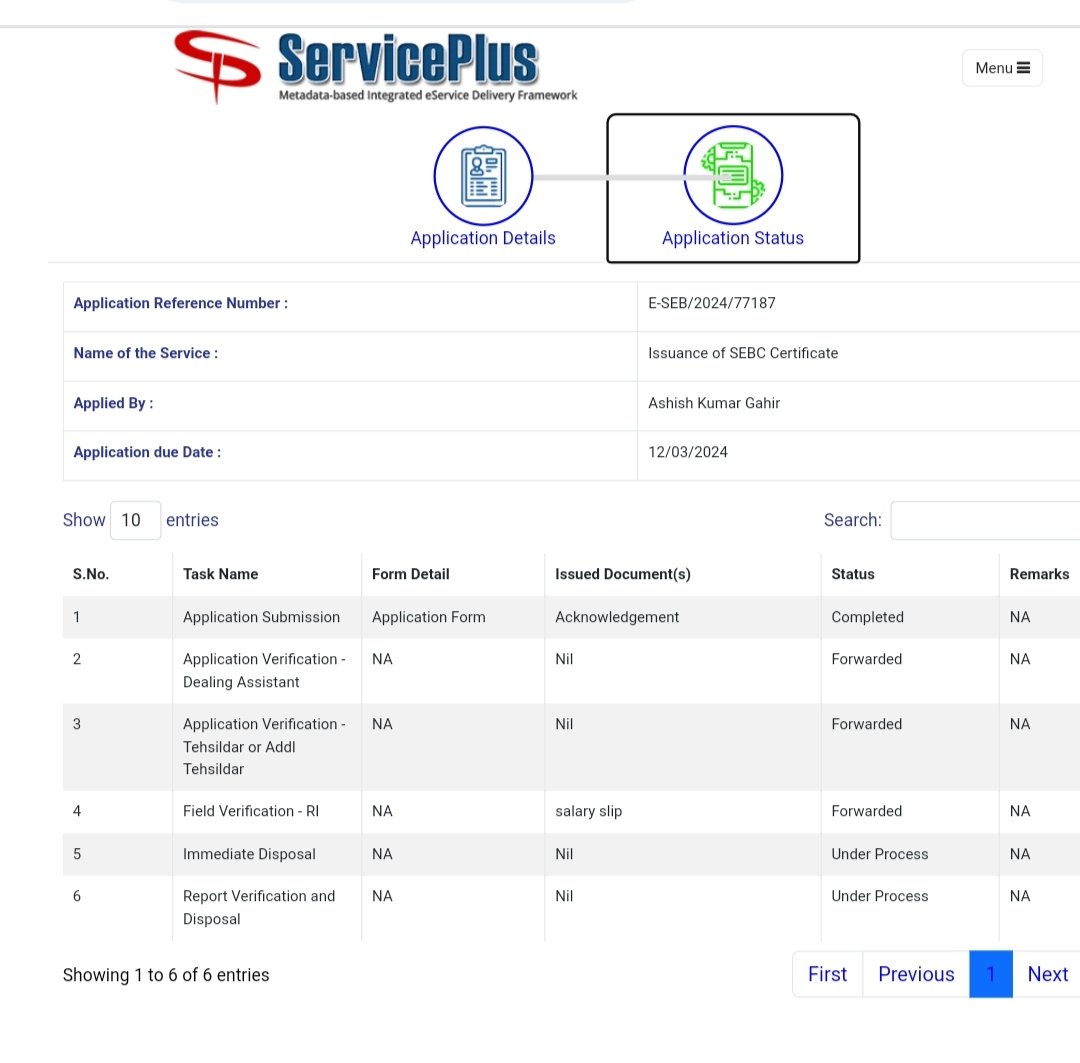Open the Acknowledgement document

tap(617, 617)
